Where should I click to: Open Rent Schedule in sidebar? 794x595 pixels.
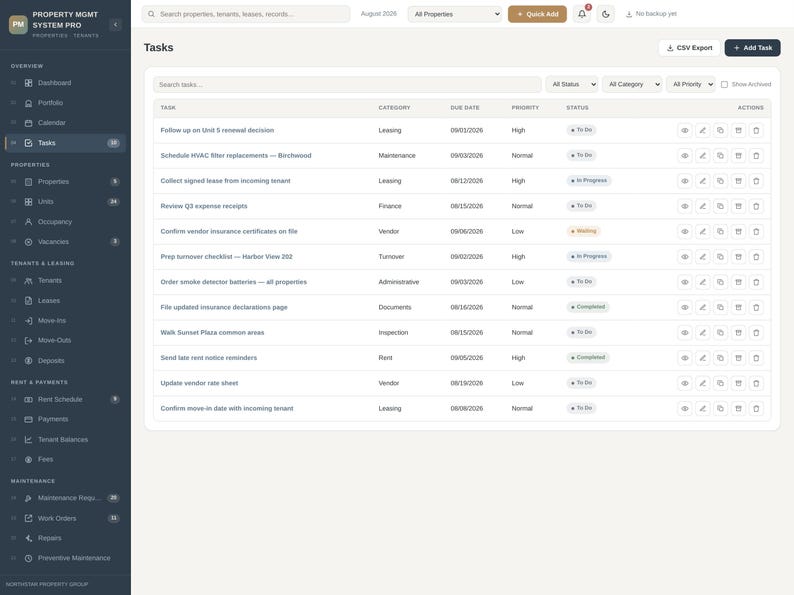click(x=65, y=400)
